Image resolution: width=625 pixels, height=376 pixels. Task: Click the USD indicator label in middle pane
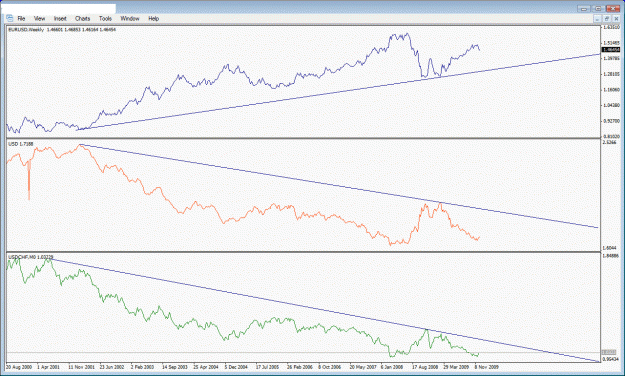[x=21, y=144]
